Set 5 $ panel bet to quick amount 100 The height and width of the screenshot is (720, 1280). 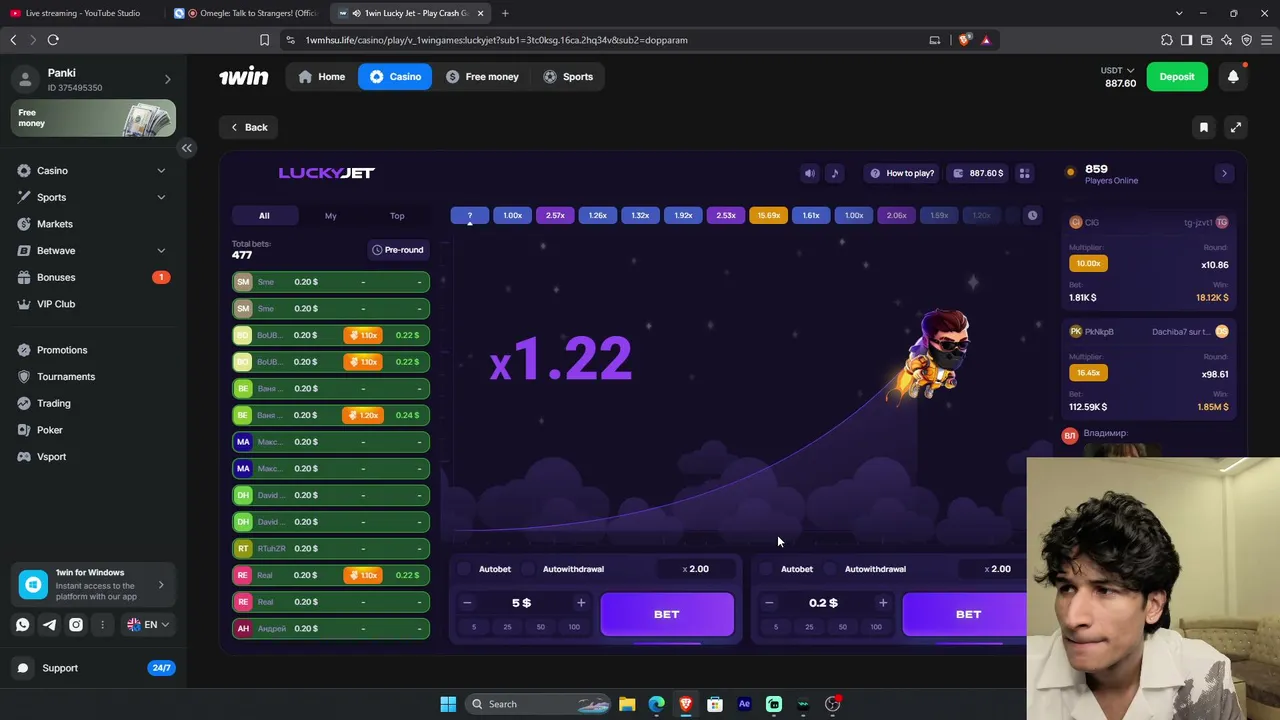(x=574, y=627)
